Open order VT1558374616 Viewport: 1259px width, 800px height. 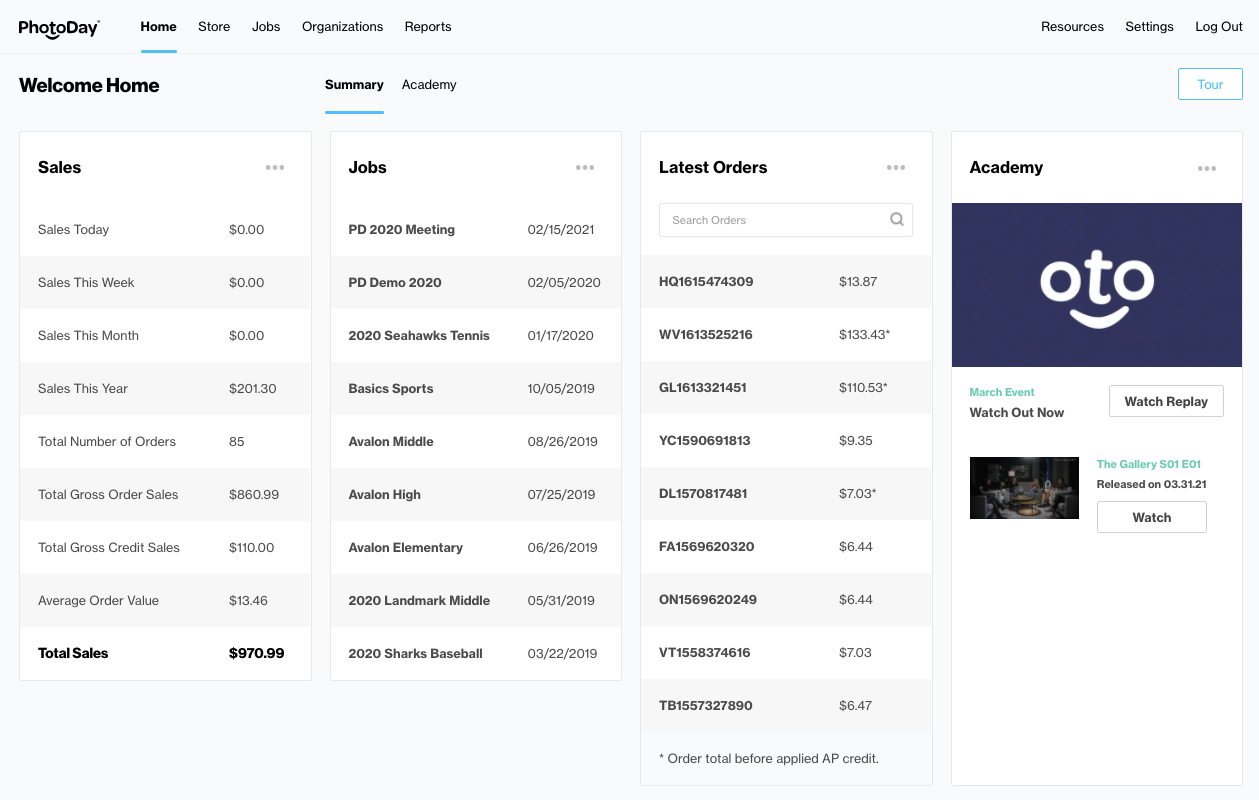tap(705, 652)
